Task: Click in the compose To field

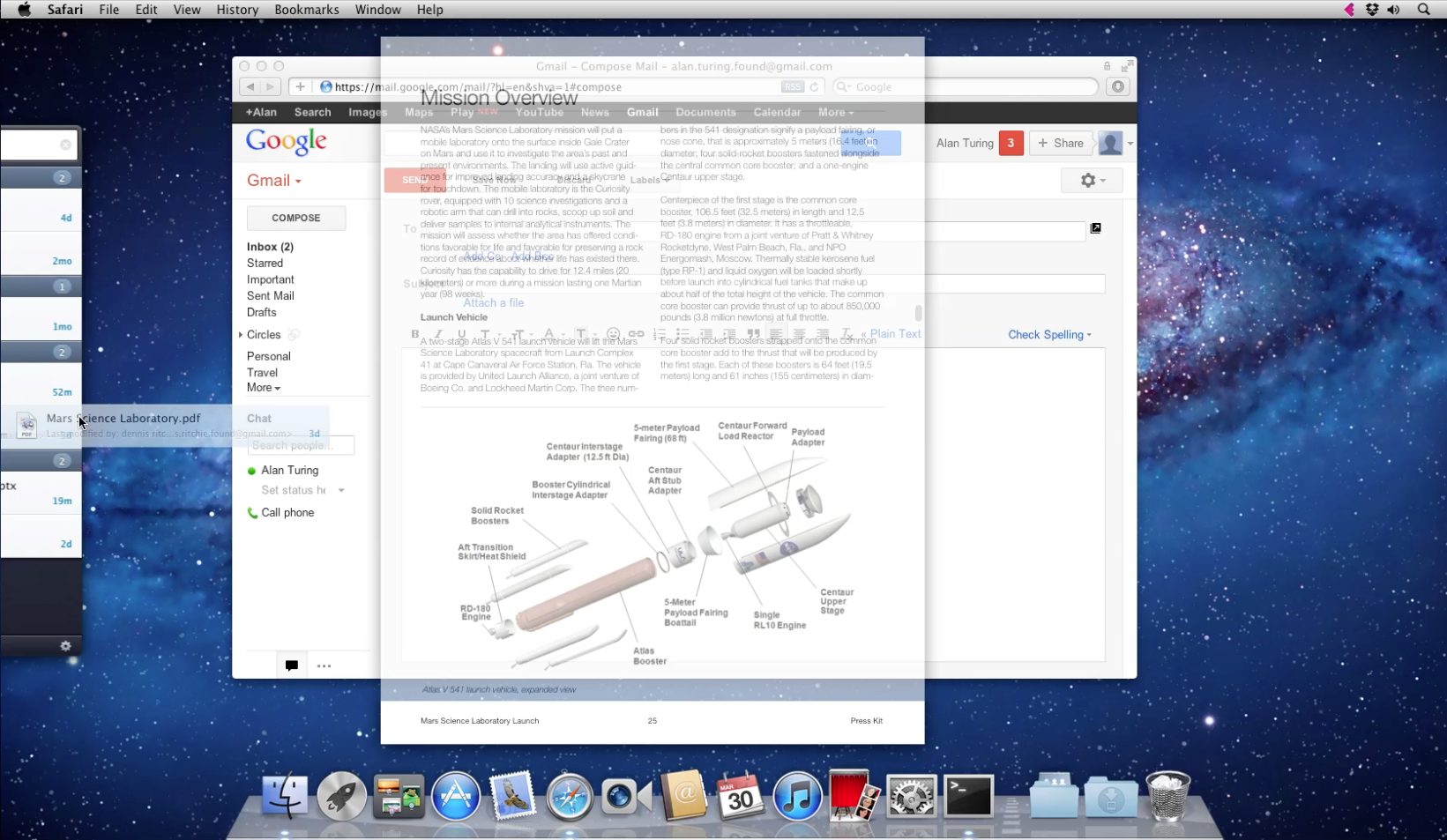Action: point(754,231)
